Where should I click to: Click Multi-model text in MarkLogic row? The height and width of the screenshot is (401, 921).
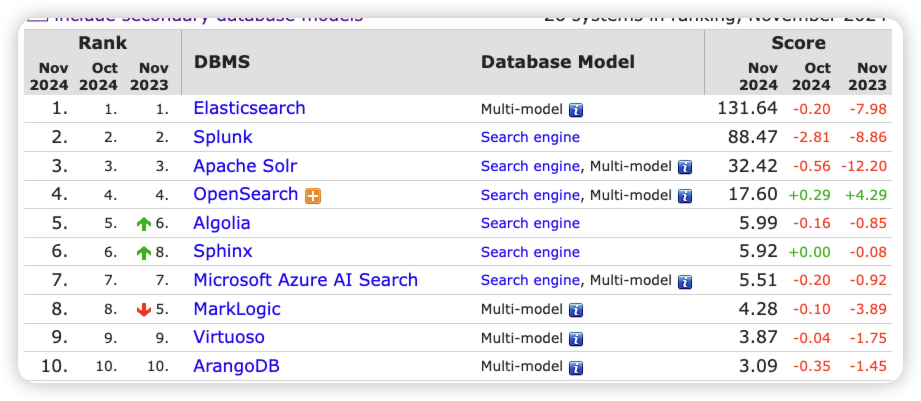522,309
